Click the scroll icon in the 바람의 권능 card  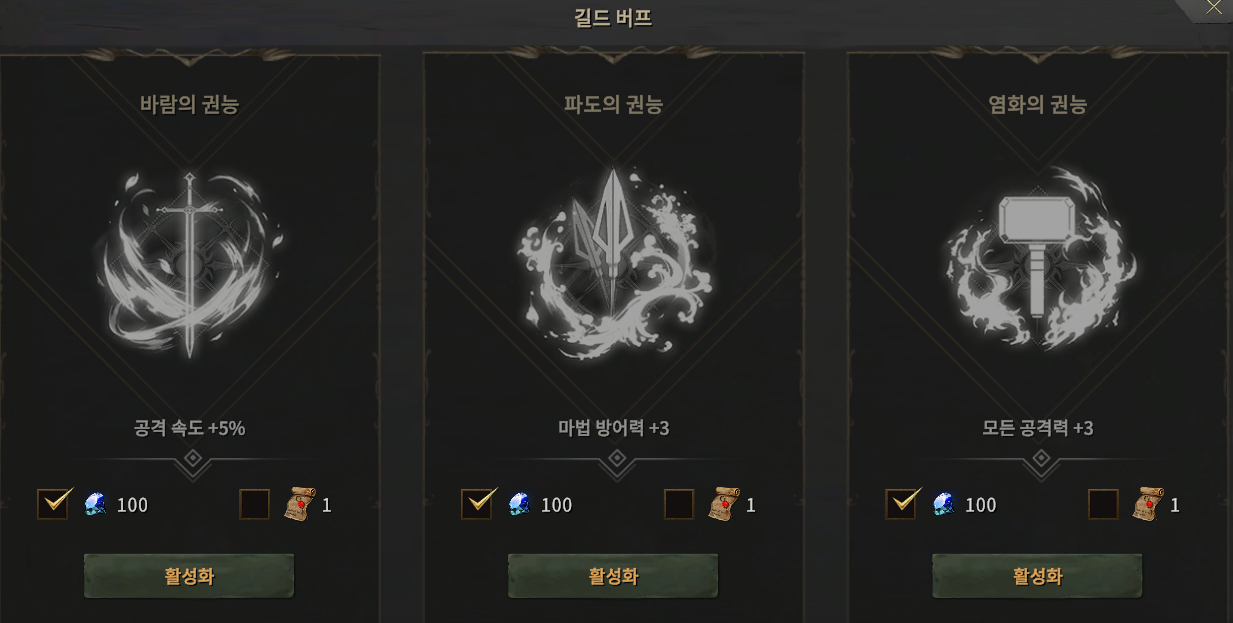click(299, 504)
